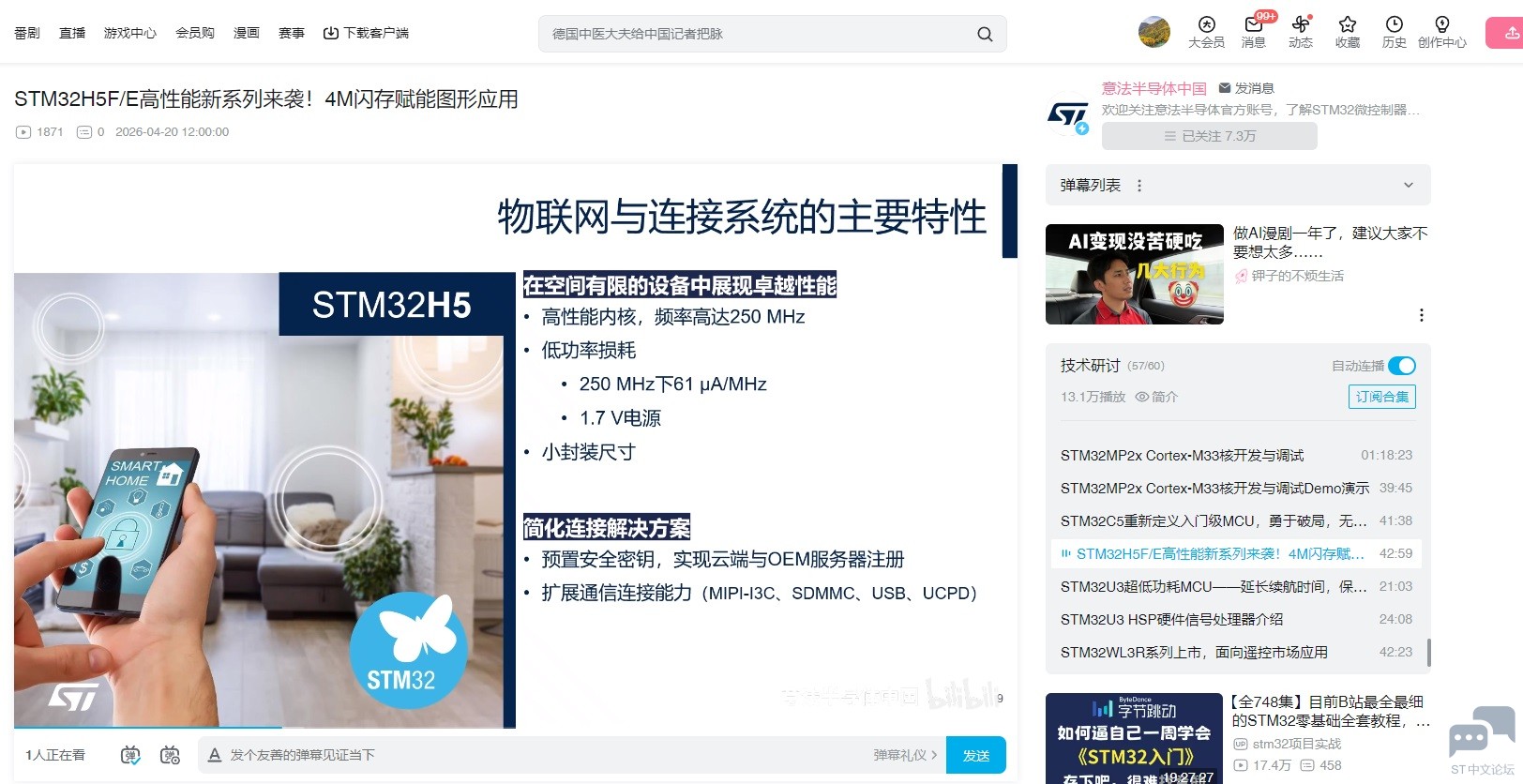Open the 如何逼自己一周学会STM32入门 thumbnail
1523x784 pixels.
pyautogui.click(x=1135, y=739)
